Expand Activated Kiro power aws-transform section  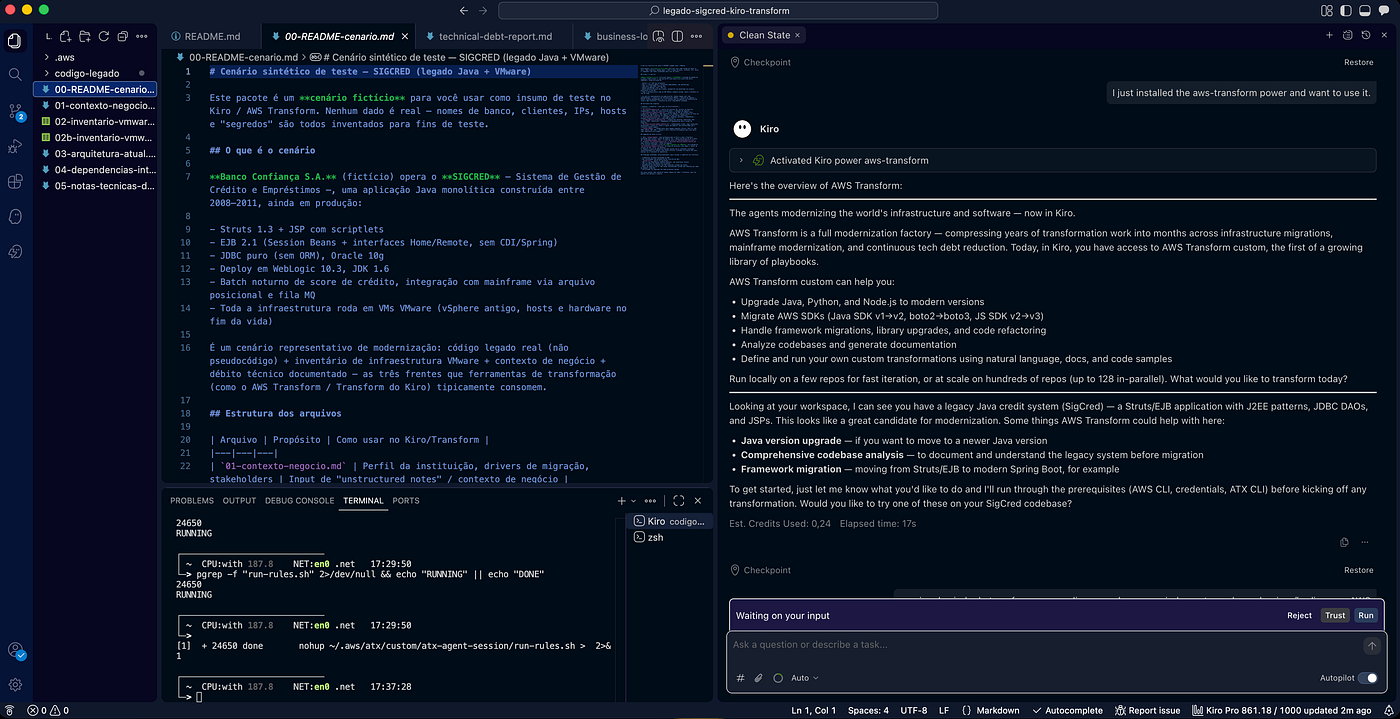click(1053, 160)
